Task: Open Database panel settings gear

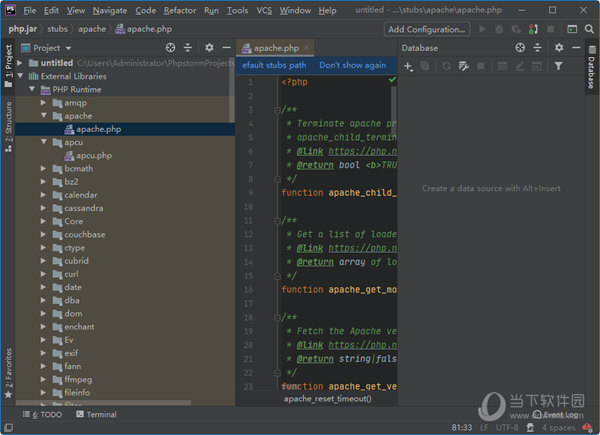Action: pyautogui.click(x=559, y=47)
